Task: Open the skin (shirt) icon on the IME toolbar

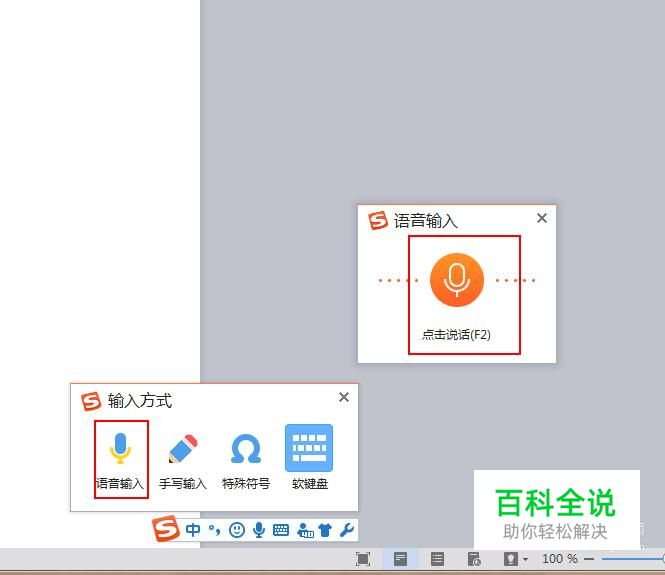Action: point(325,530)
